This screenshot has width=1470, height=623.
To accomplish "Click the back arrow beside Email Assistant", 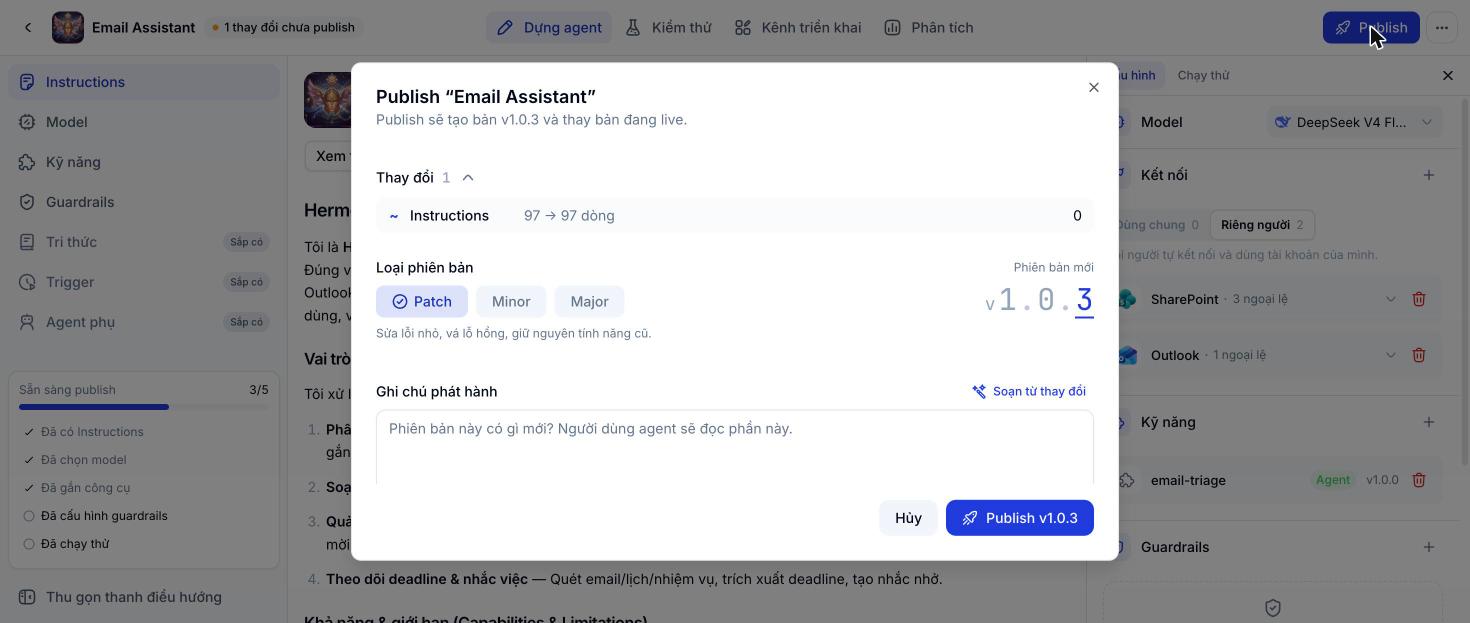I will click(x=28, y=27).
